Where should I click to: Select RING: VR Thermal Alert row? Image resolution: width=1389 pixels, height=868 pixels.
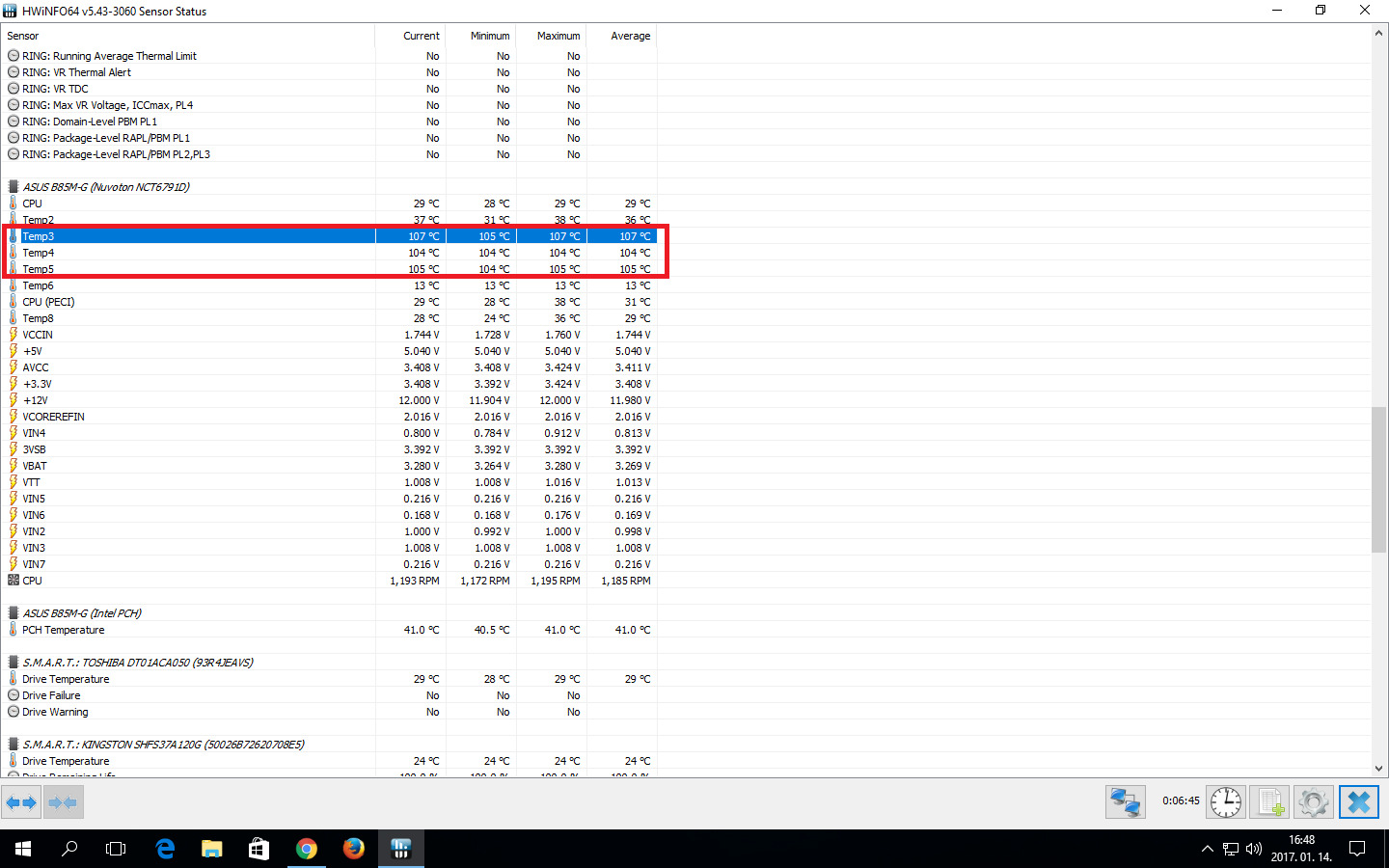point(330,72)
